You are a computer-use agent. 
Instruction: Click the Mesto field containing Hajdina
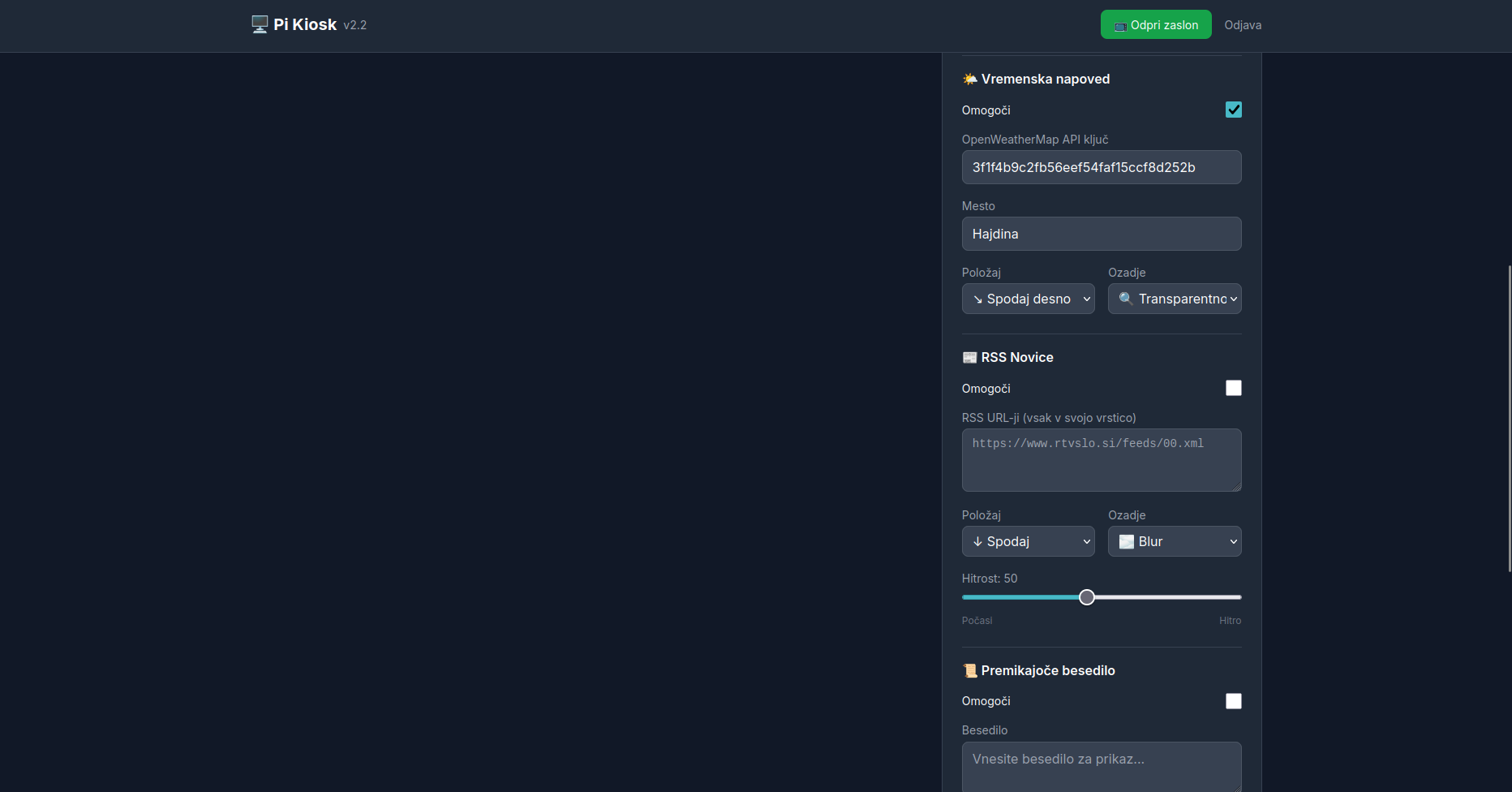click(x=1101, y=234)
